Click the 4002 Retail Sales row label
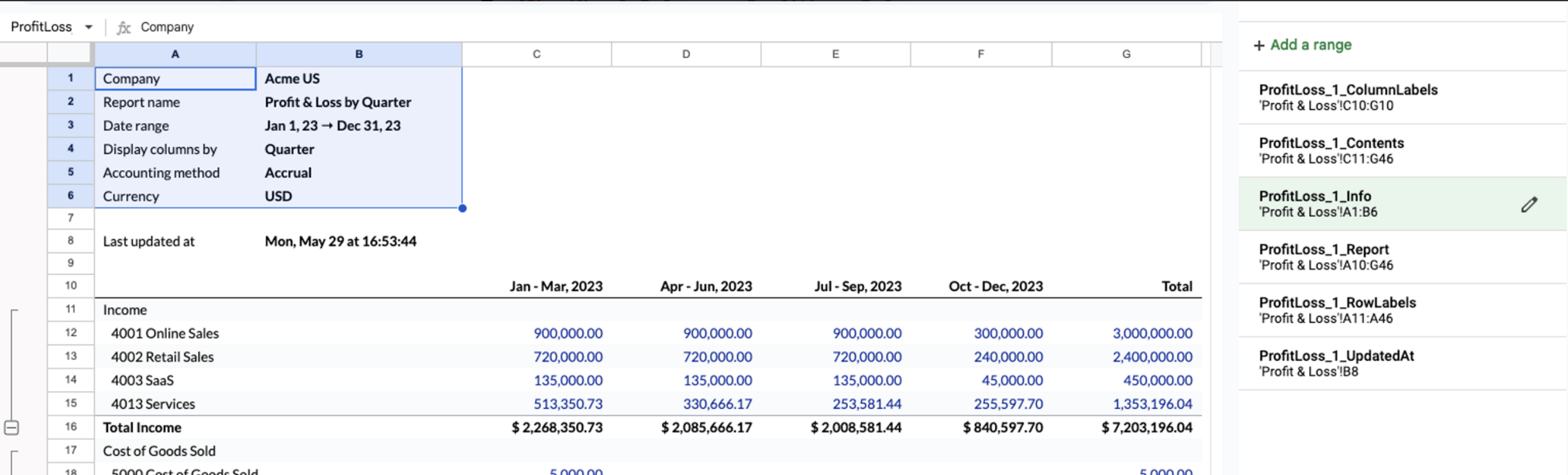Screen dimensions: 1568x475 point(162,357)
